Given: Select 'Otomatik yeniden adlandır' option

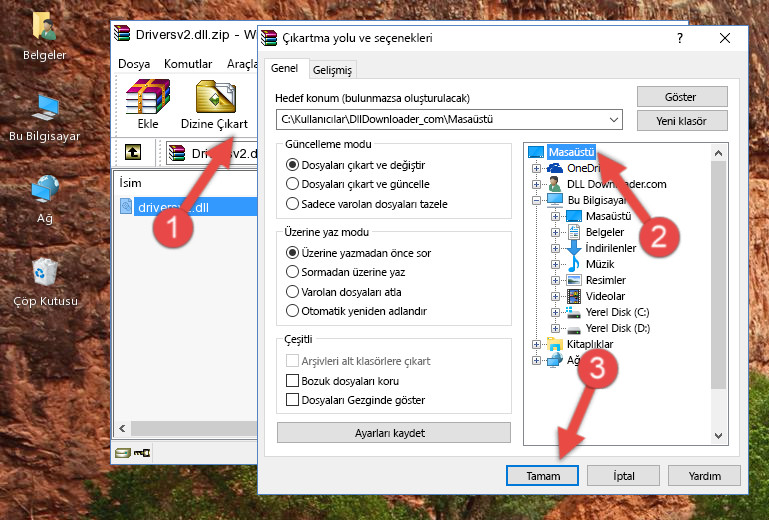Looking at the screenshot, I should (292, 311).
